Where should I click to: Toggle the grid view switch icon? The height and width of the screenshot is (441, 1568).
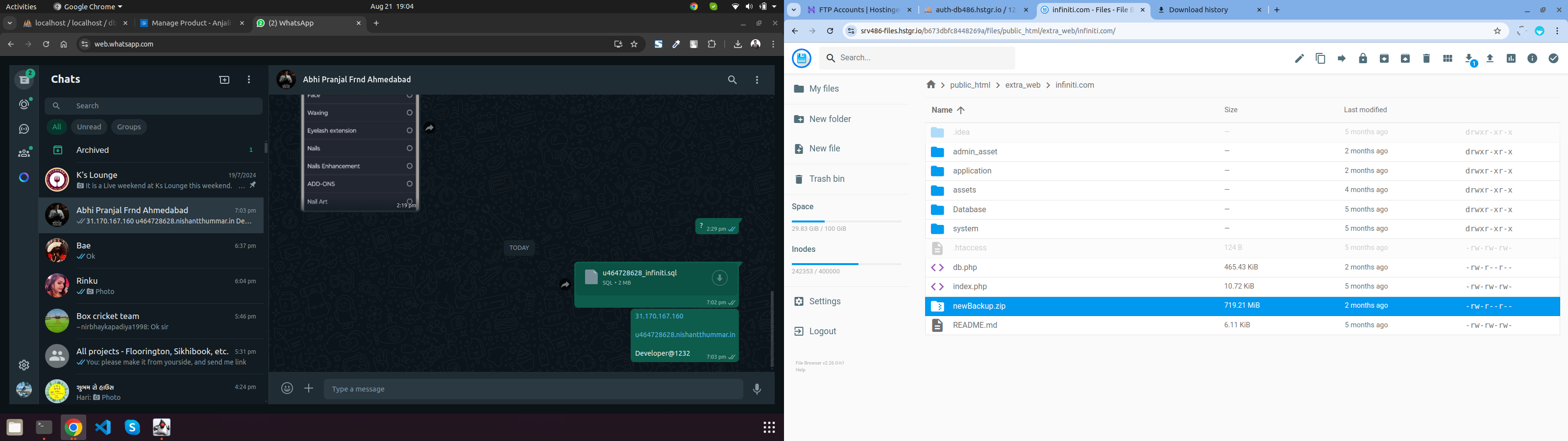pos(1447,58)
